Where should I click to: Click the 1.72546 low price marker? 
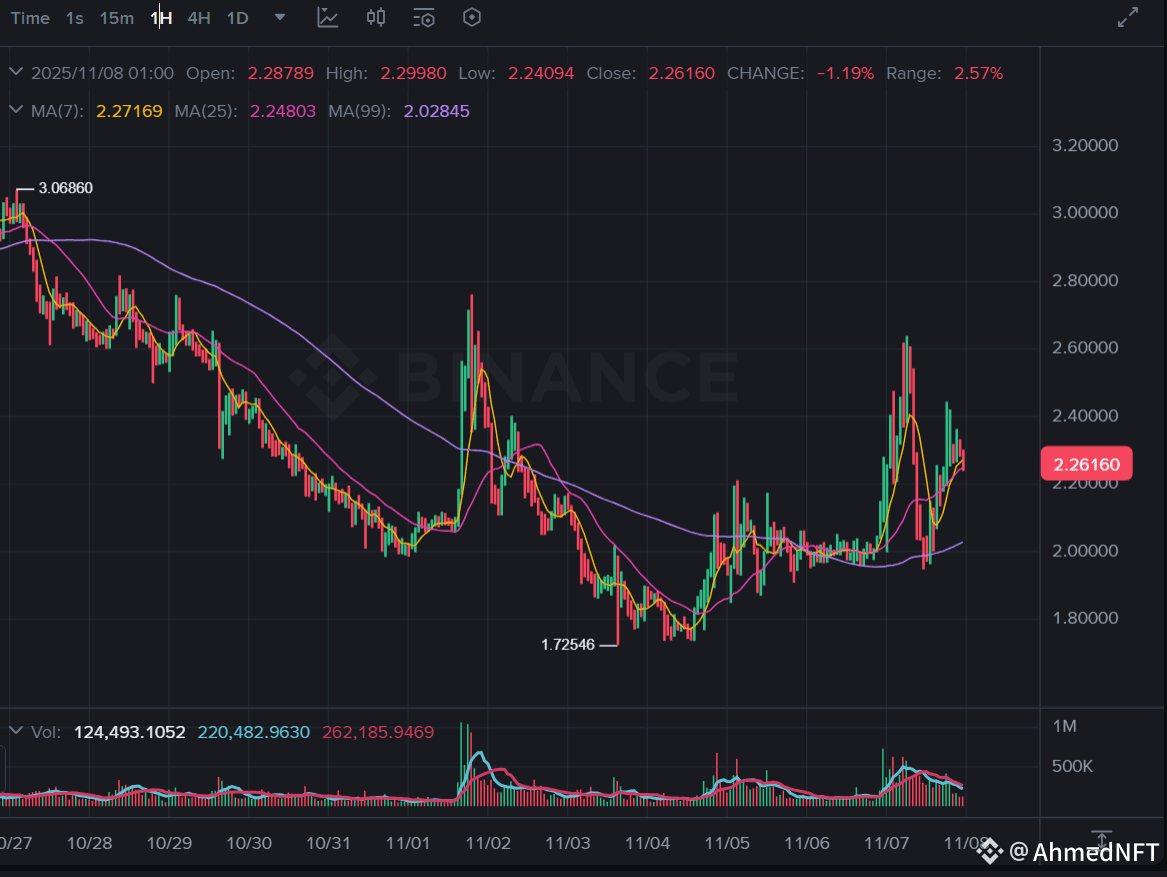tap(568, 645)
